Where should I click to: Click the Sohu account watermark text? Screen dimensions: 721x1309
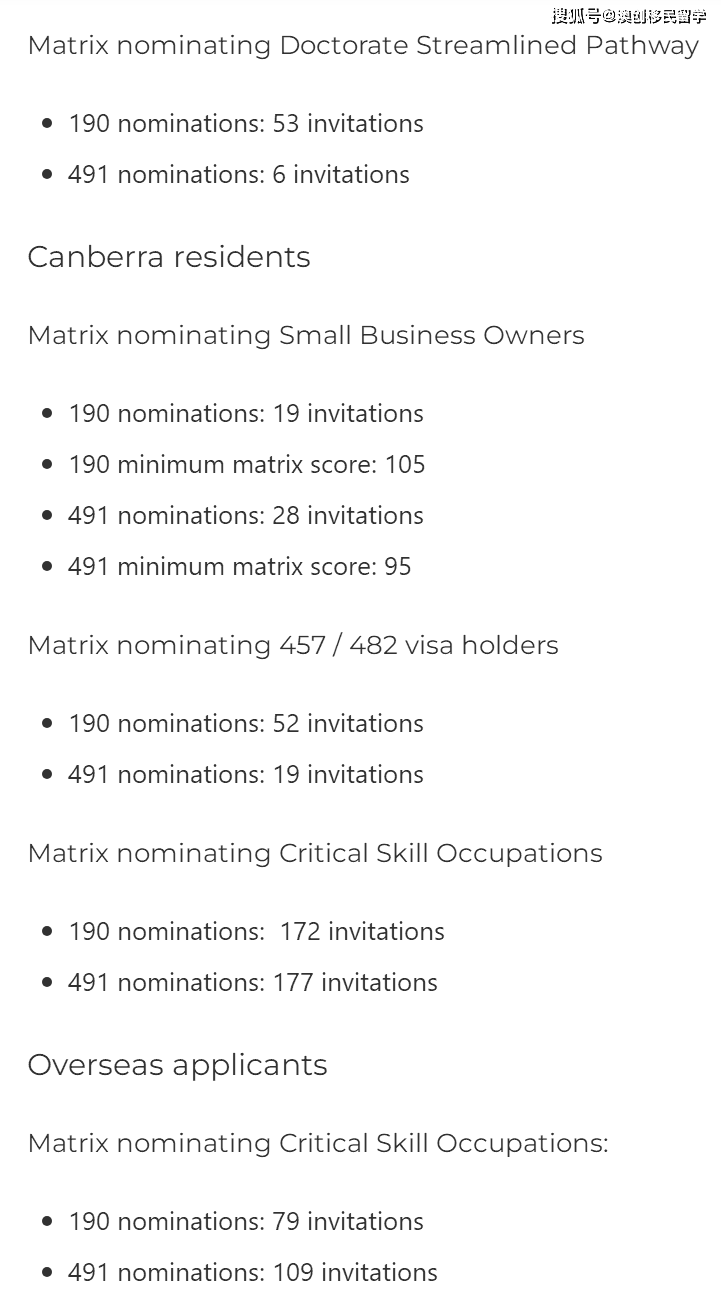click(629, 16)
